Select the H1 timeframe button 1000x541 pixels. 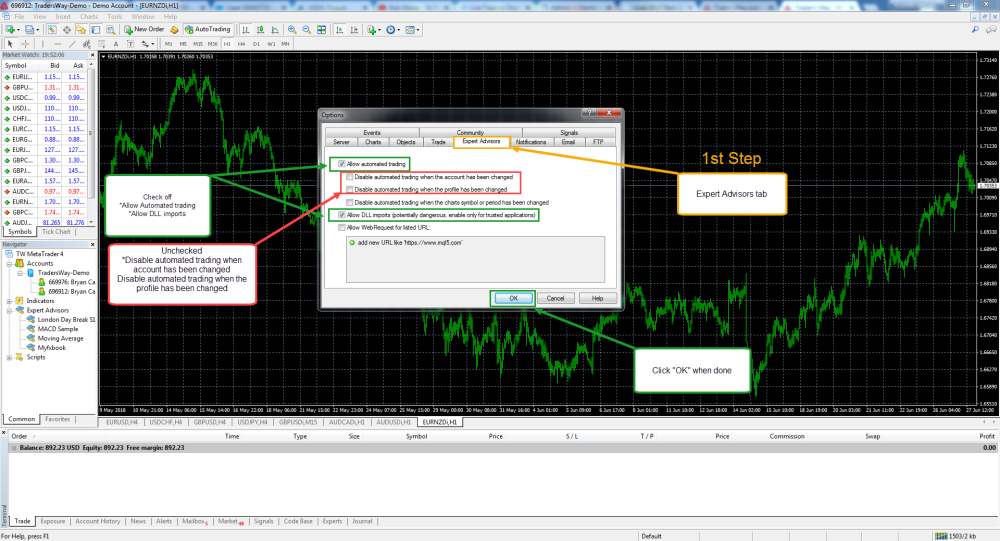click(x=227, y=44)
